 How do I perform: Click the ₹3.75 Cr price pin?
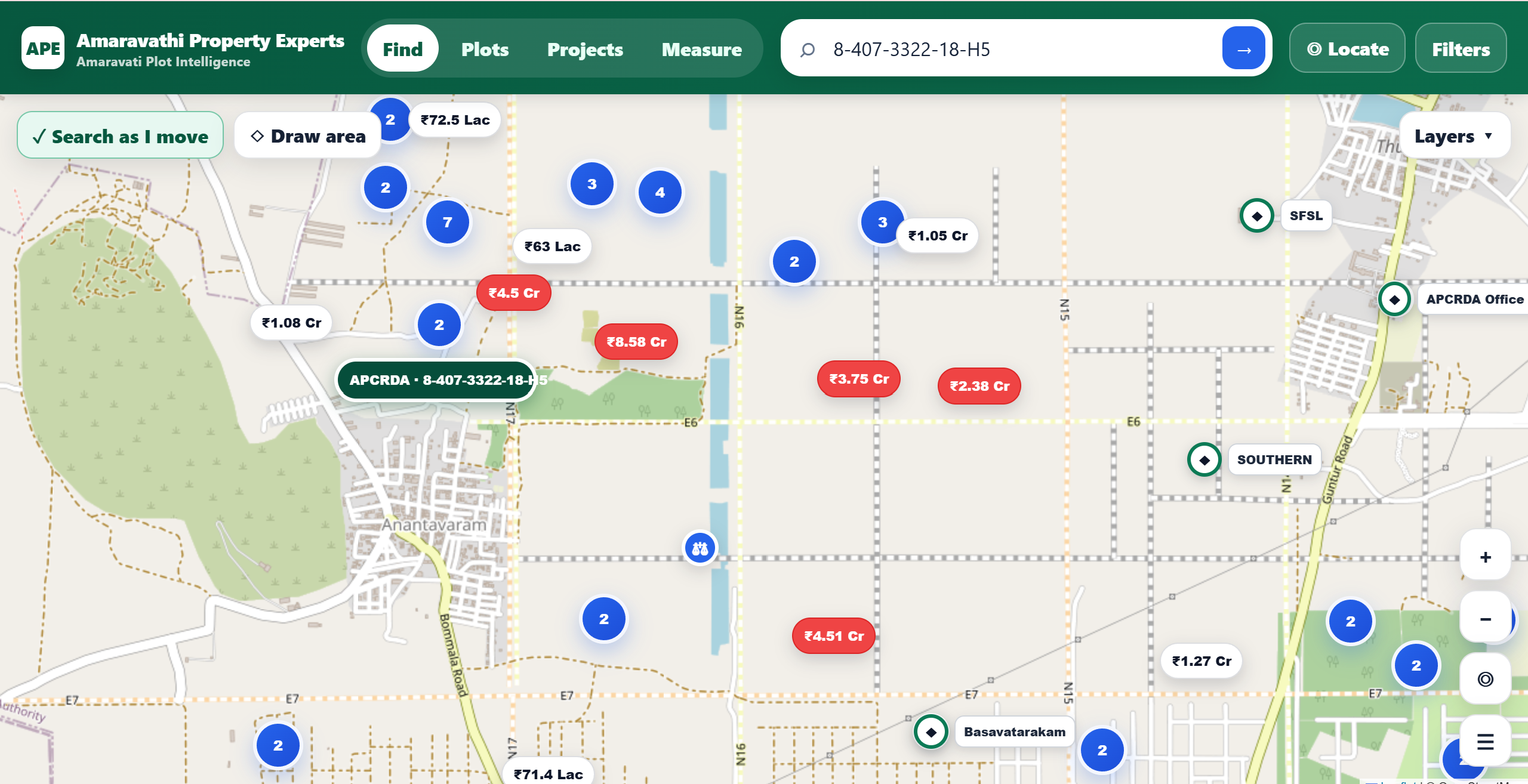(x=859, y=379)
